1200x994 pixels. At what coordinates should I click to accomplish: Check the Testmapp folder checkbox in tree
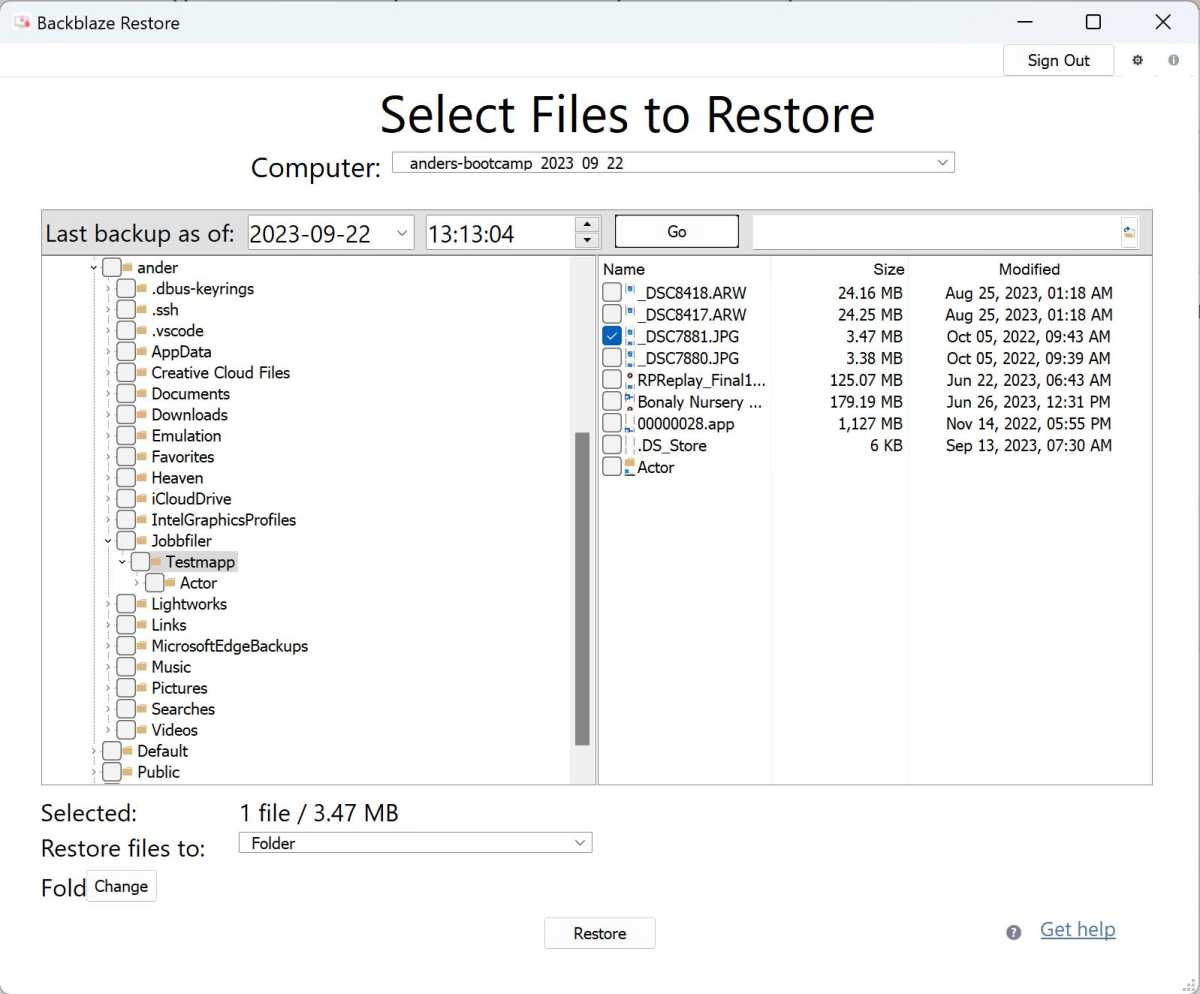[x=140, y=562]
